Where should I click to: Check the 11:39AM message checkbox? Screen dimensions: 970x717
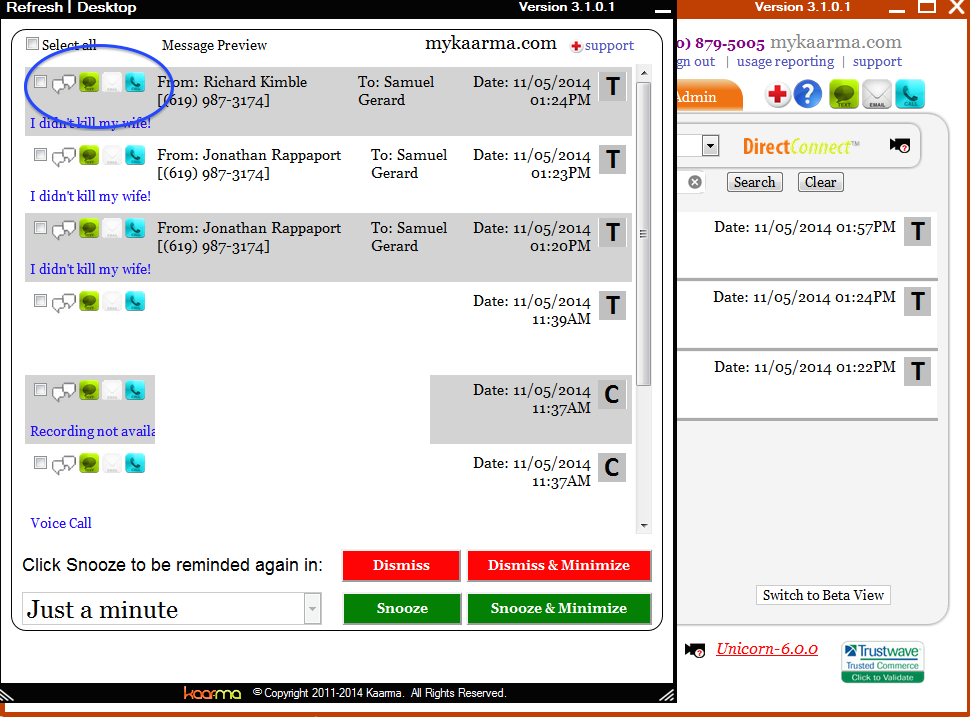(x=40, y=301)
